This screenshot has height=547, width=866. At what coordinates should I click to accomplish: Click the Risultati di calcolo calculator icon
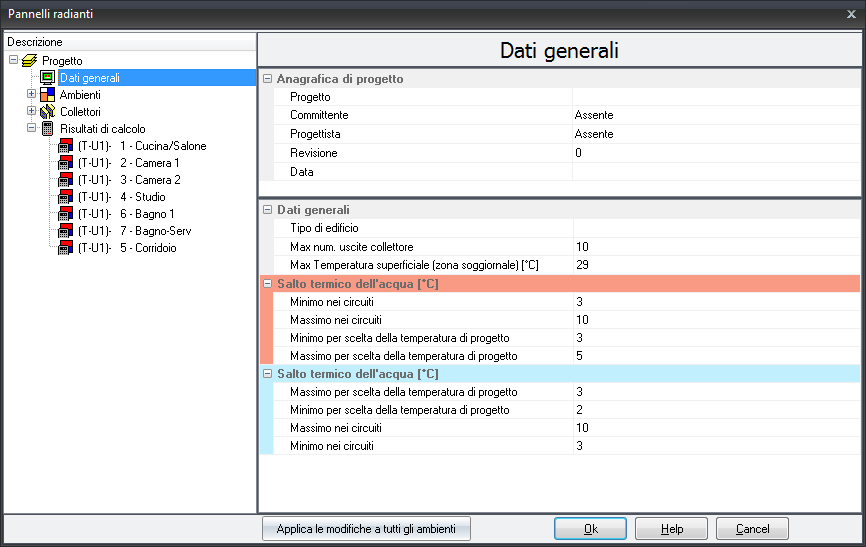click(x=48, y=129)
